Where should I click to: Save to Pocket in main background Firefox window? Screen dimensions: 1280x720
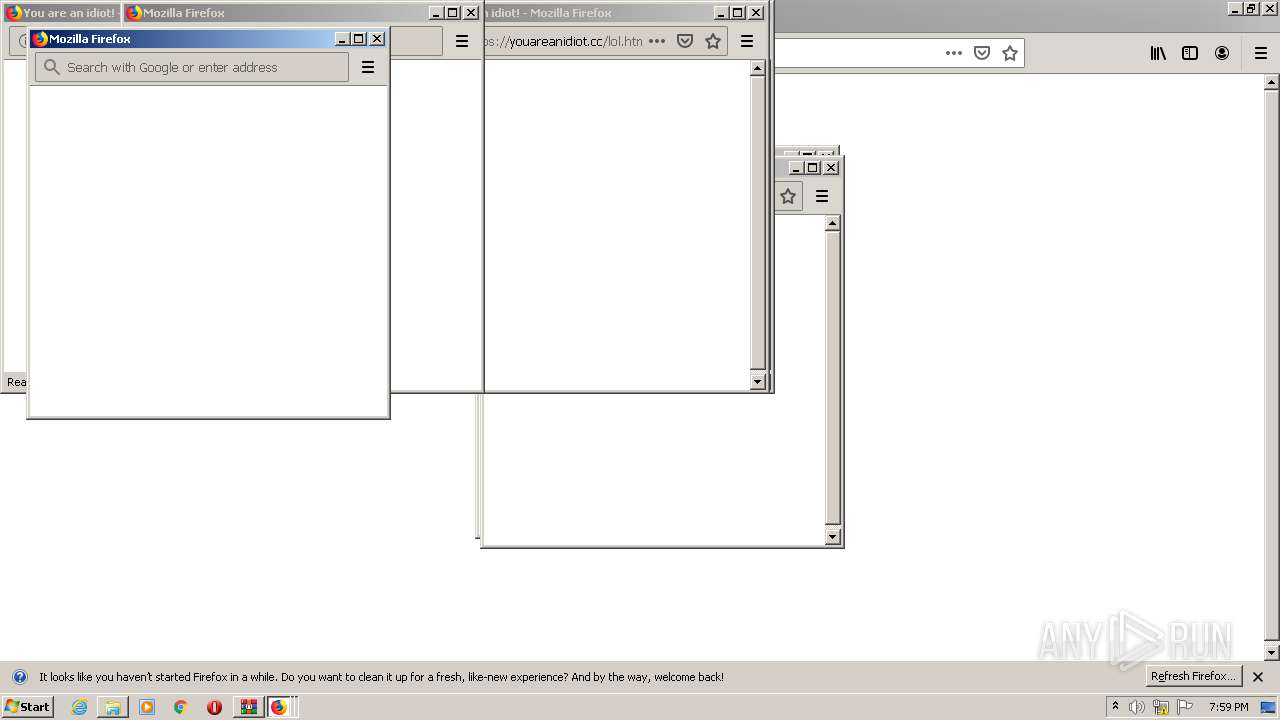click(x=982, y=53)
